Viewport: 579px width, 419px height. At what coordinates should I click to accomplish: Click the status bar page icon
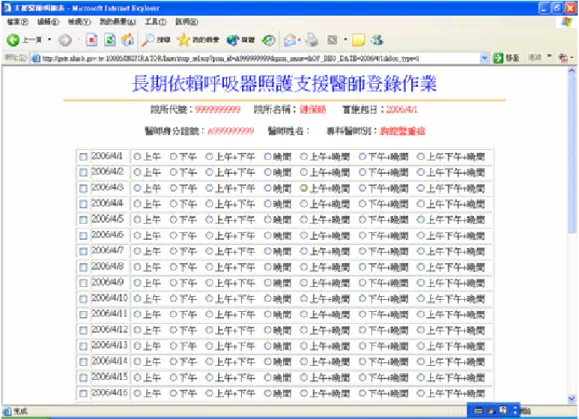pyautogui.click(x=7, y=411)
